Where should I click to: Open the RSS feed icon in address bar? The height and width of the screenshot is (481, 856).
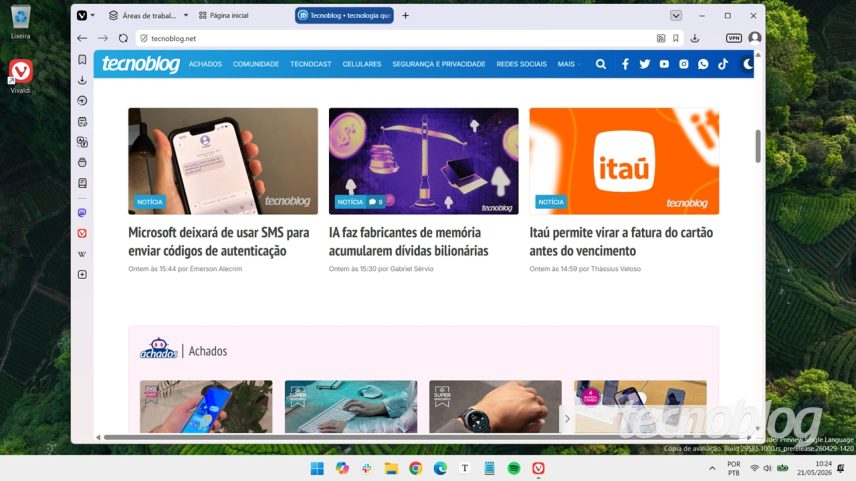[x=661, y=38]
